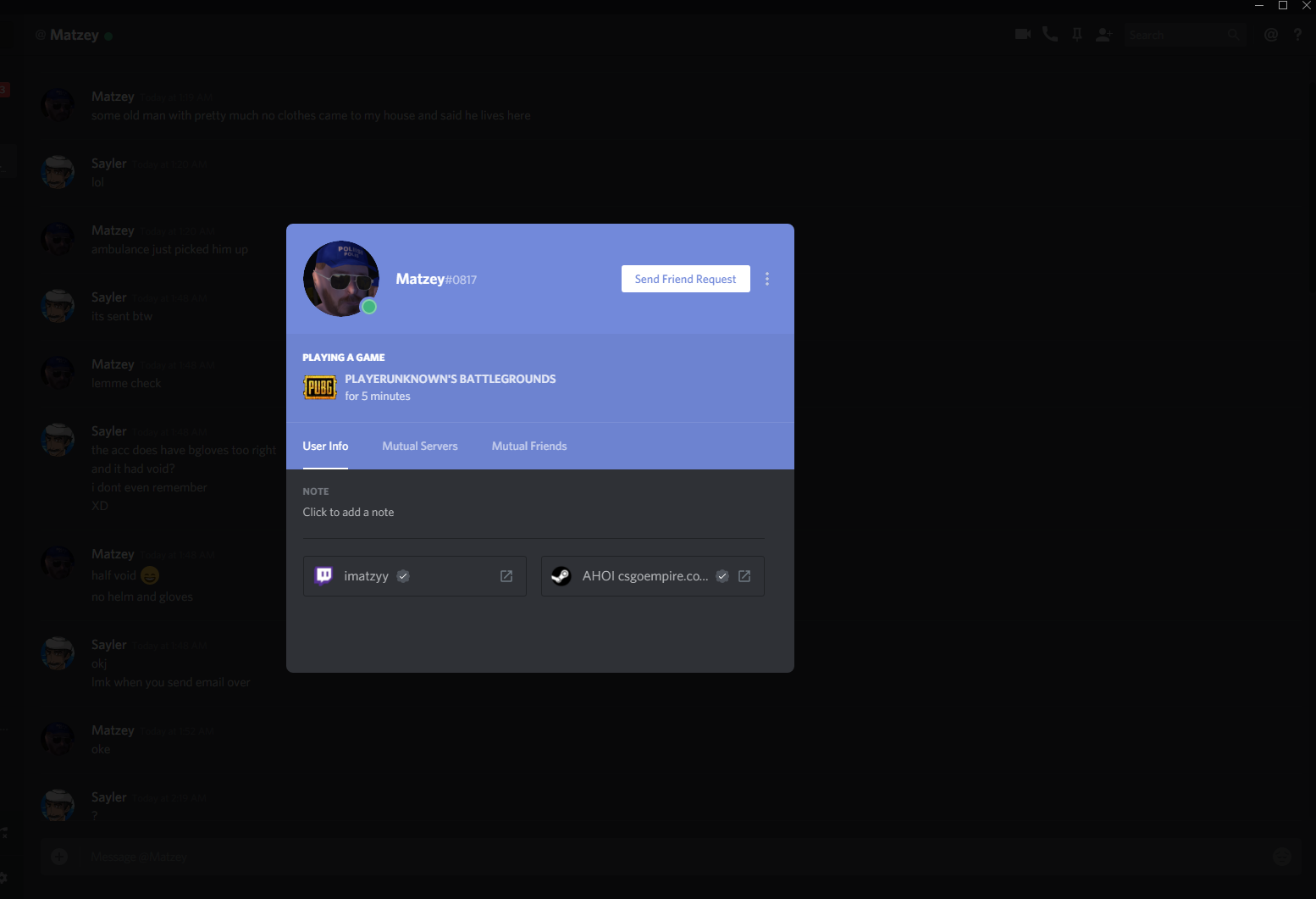The height and width of the screenshot is (899, 1316).
Task: Open the user settings gear icon
Action: pos(4,879)
